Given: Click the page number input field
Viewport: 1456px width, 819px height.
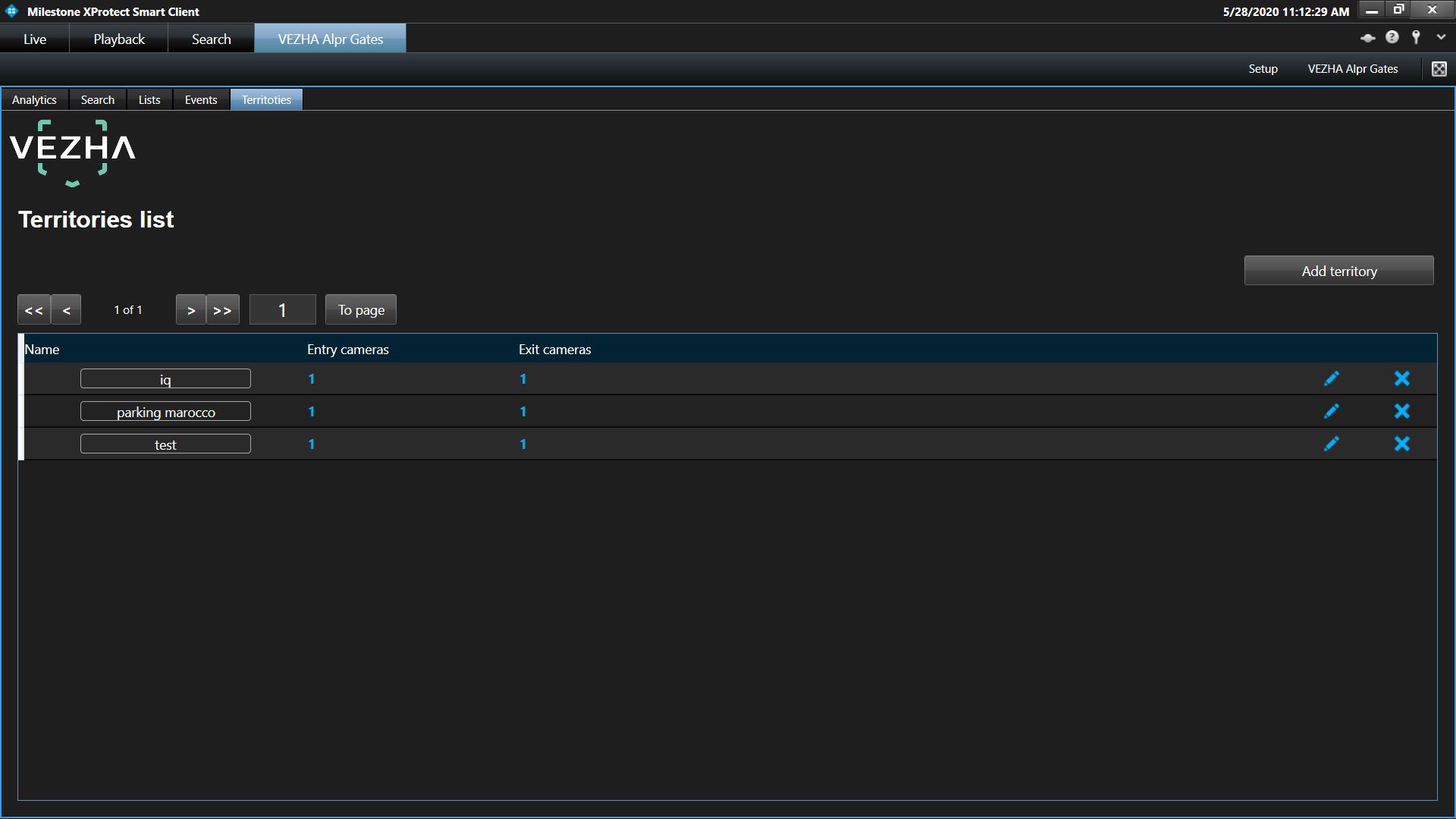Looking at the screenshot, I should click(282, 309).
